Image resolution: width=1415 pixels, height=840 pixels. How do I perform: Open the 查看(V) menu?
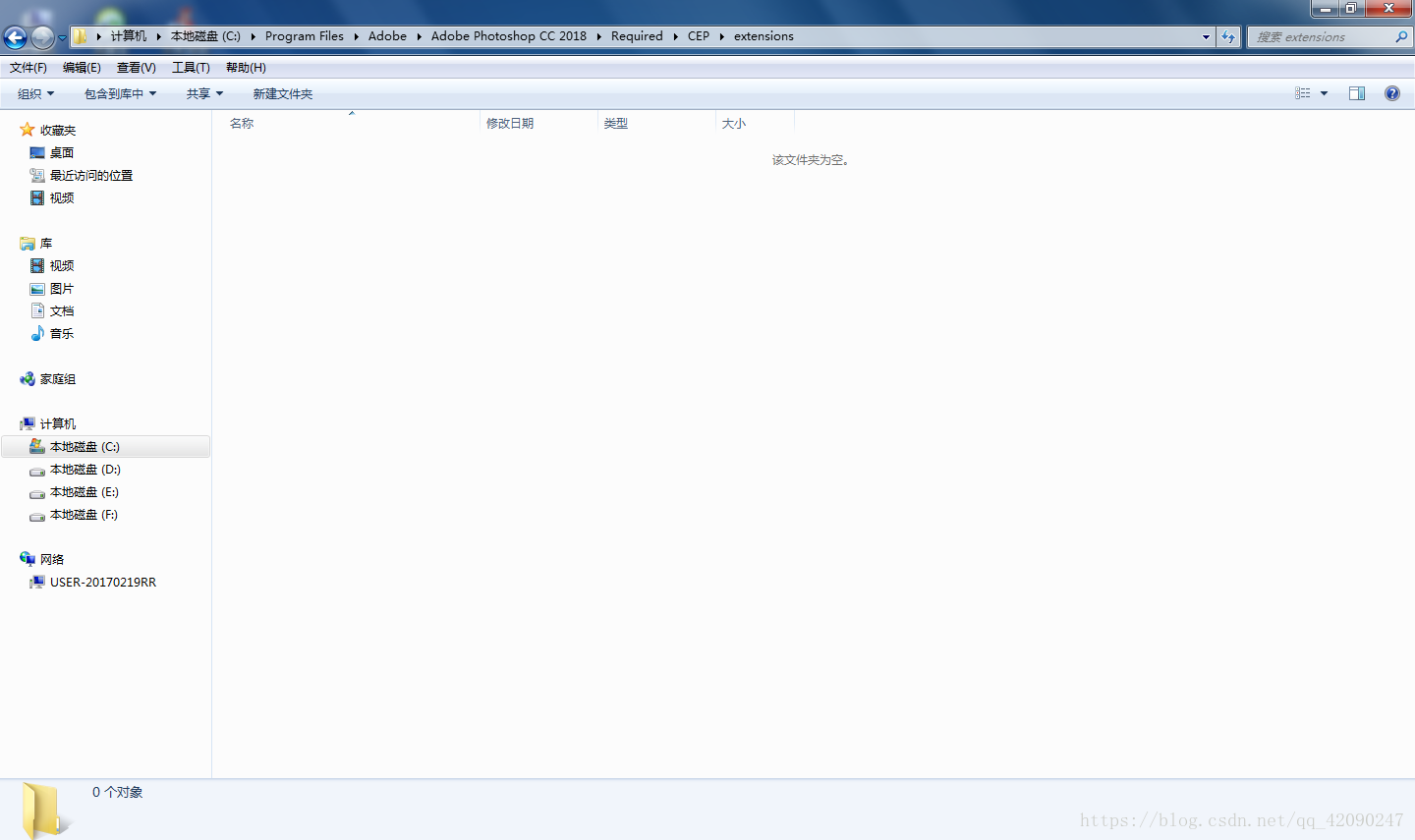(137, 68)
